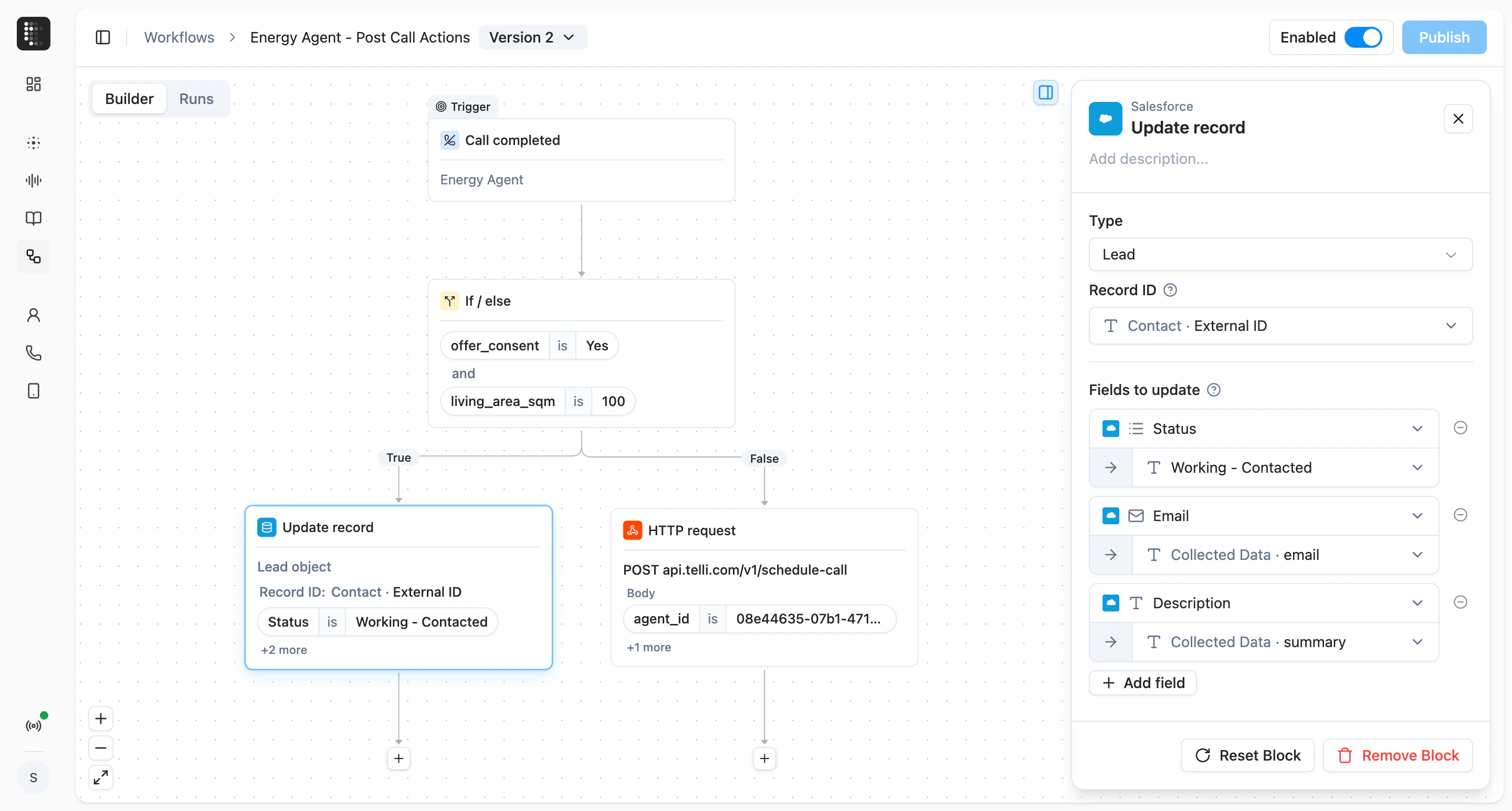Click the offer_consent condition pill

point(529,346)
